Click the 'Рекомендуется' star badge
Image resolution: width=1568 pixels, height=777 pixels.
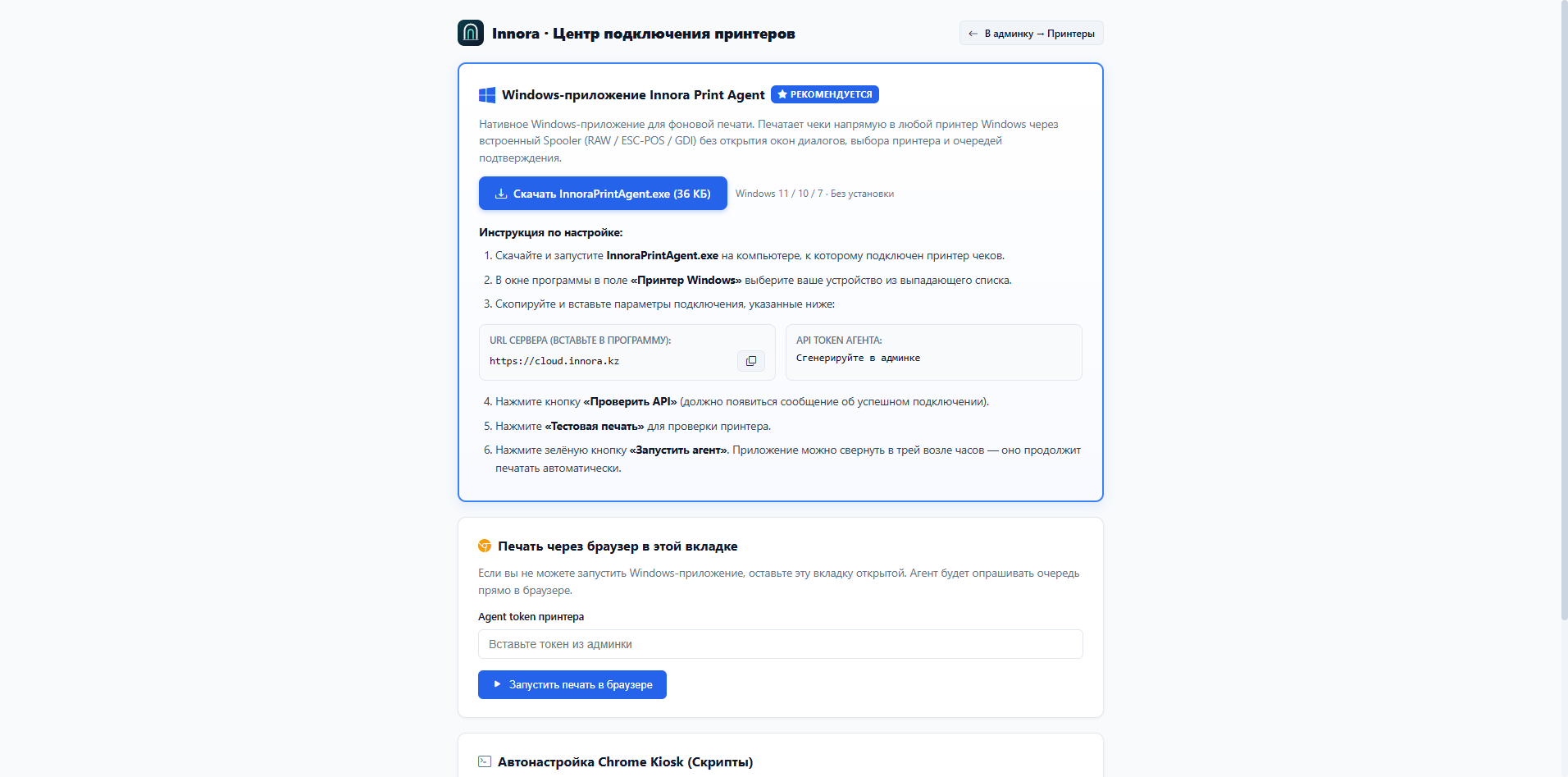pos(825,94)
